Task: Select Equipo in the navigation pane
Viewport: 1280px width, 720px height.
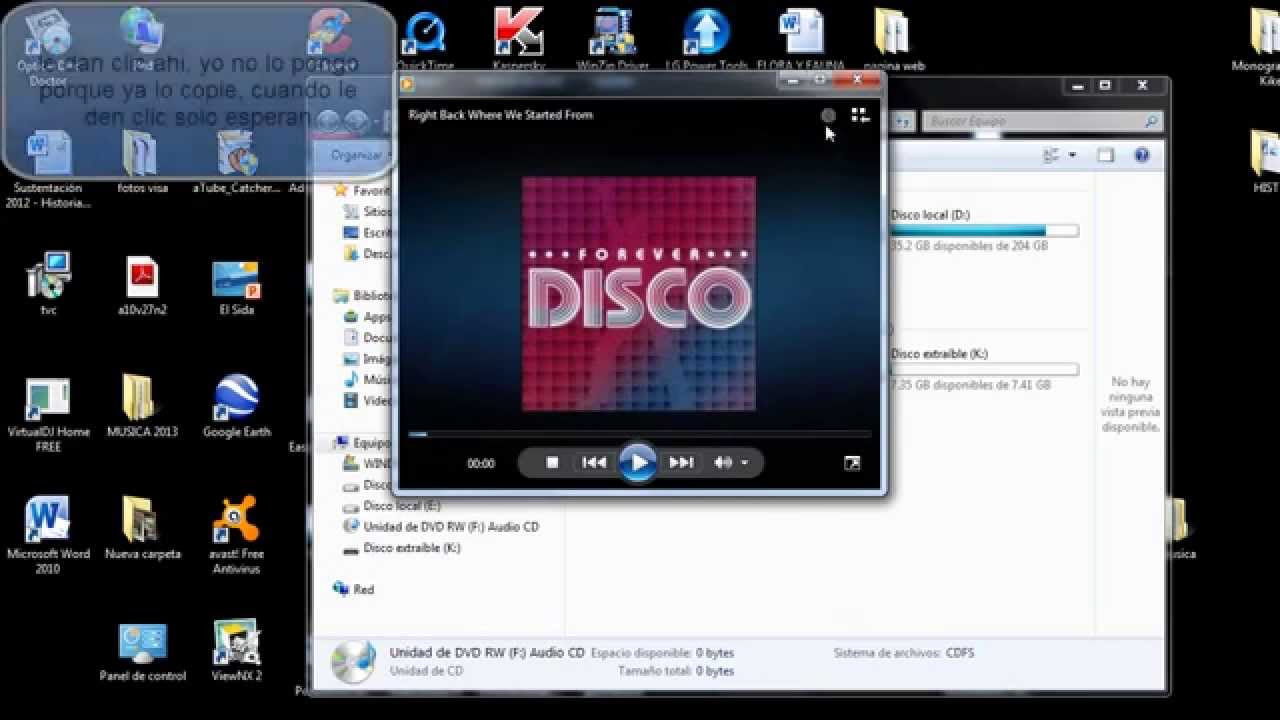Action: pyautogui.click(x=364, y=443)
